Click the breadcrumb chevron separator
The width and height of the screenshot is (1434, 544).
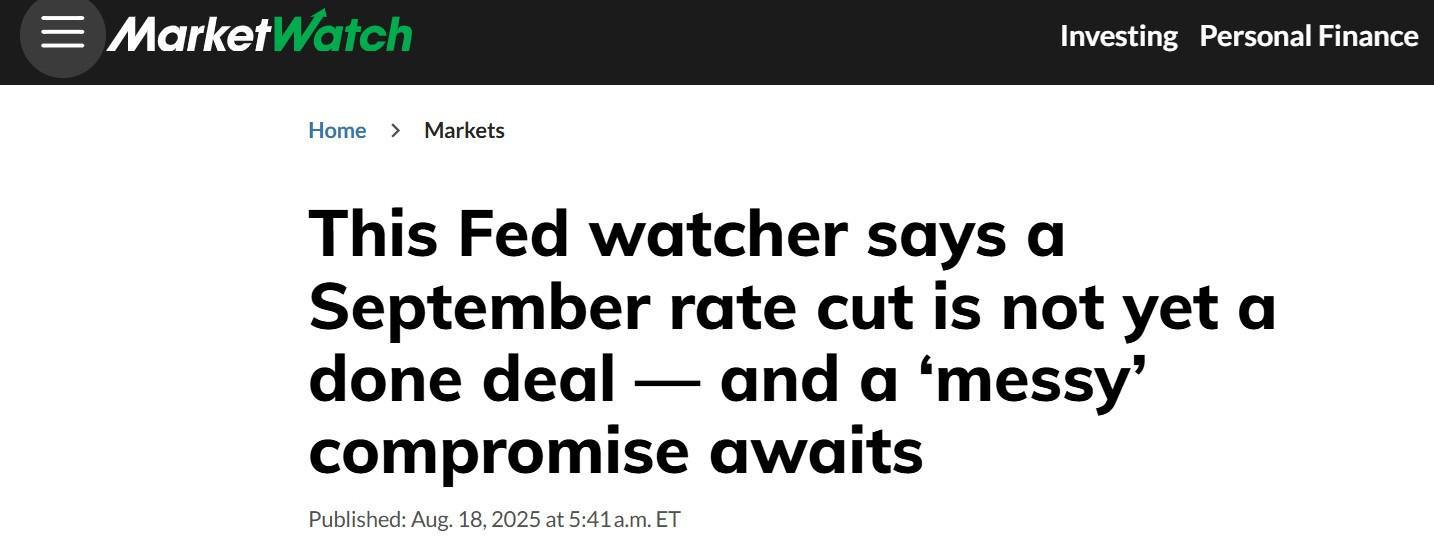point(396,130)
